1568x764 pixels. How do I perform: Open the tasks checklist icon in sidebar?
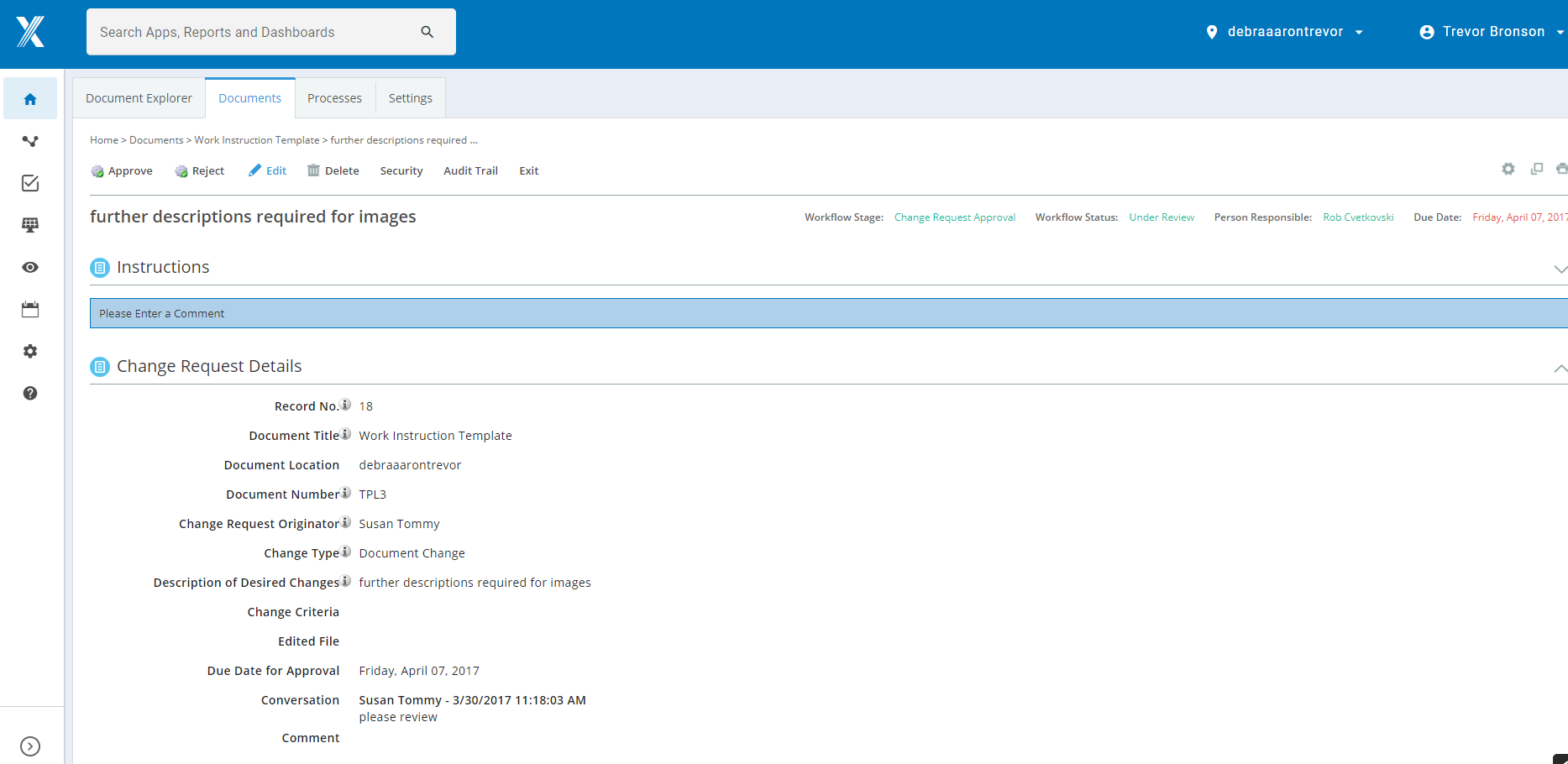pos(30,182)
